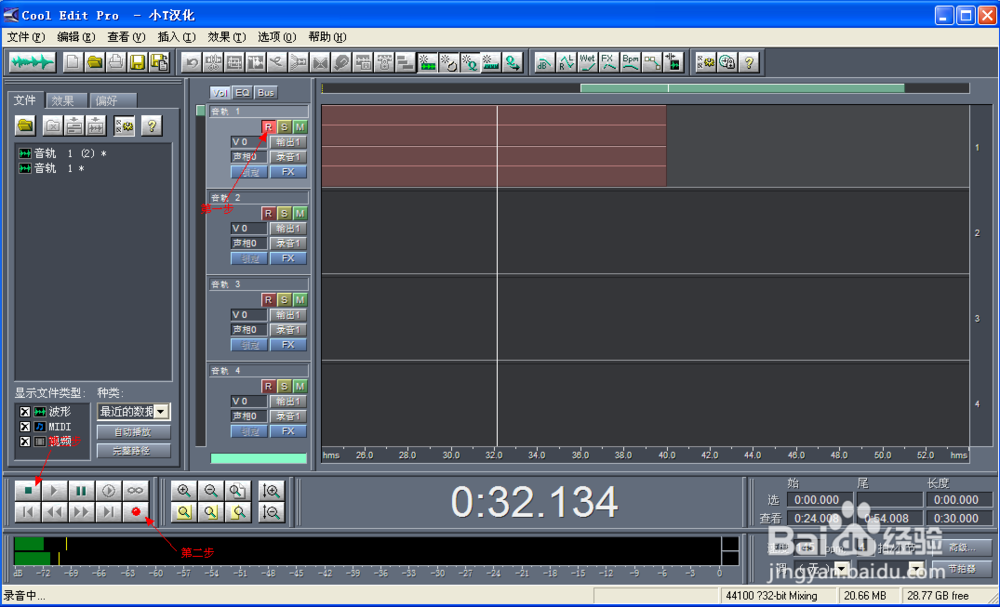Click the rewind button

(55, 511)
